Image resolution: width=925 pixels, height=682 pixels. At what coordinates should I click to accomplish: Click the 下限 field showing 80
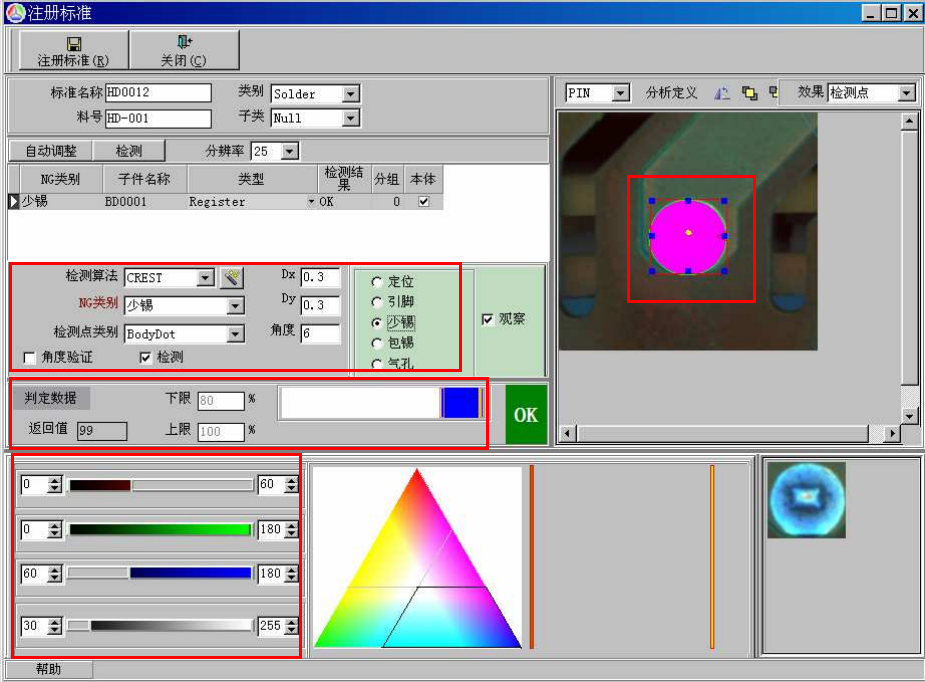coord(221,401)
